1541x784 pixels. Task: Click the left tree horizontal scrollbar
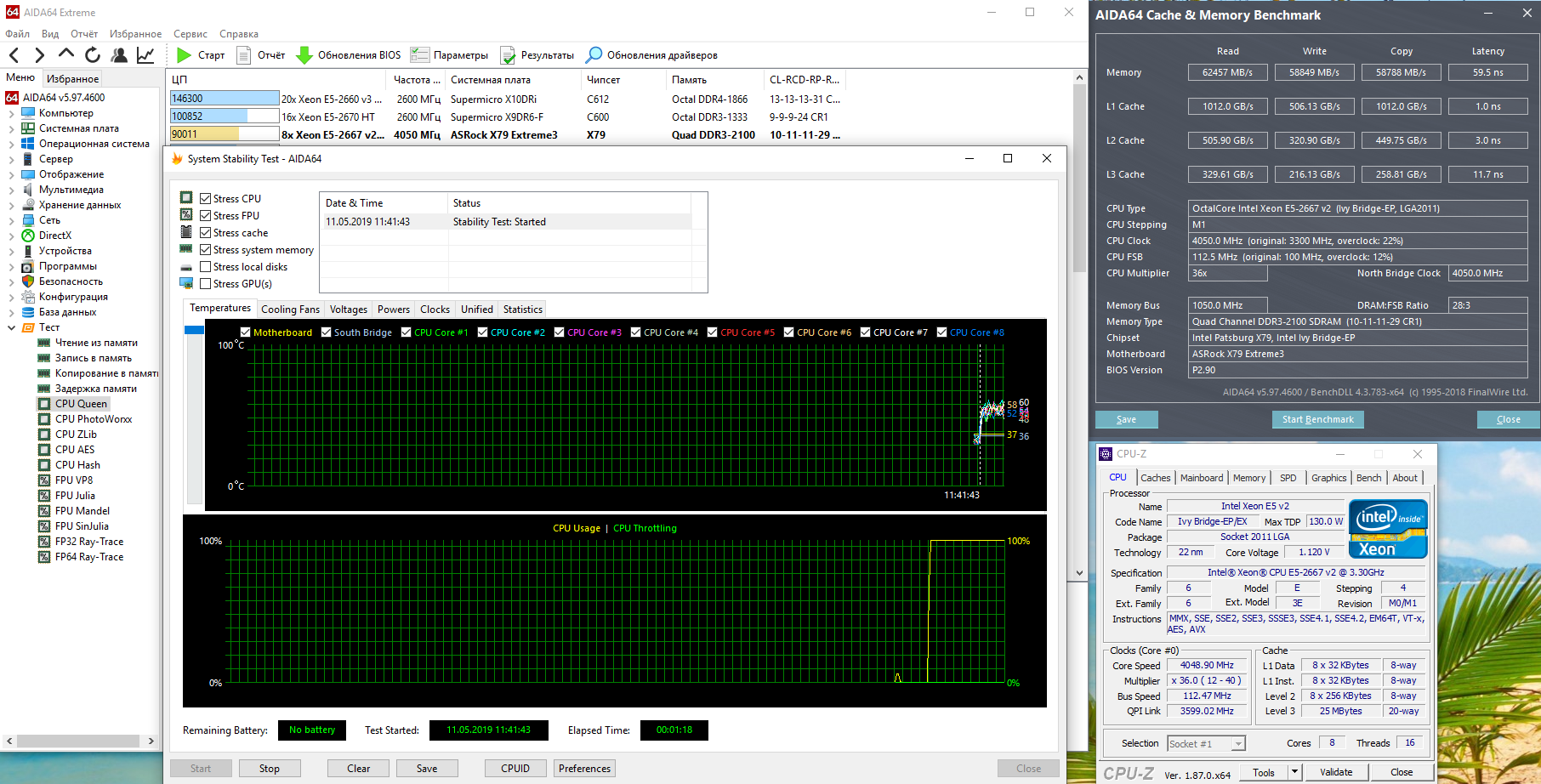(80, 741)
